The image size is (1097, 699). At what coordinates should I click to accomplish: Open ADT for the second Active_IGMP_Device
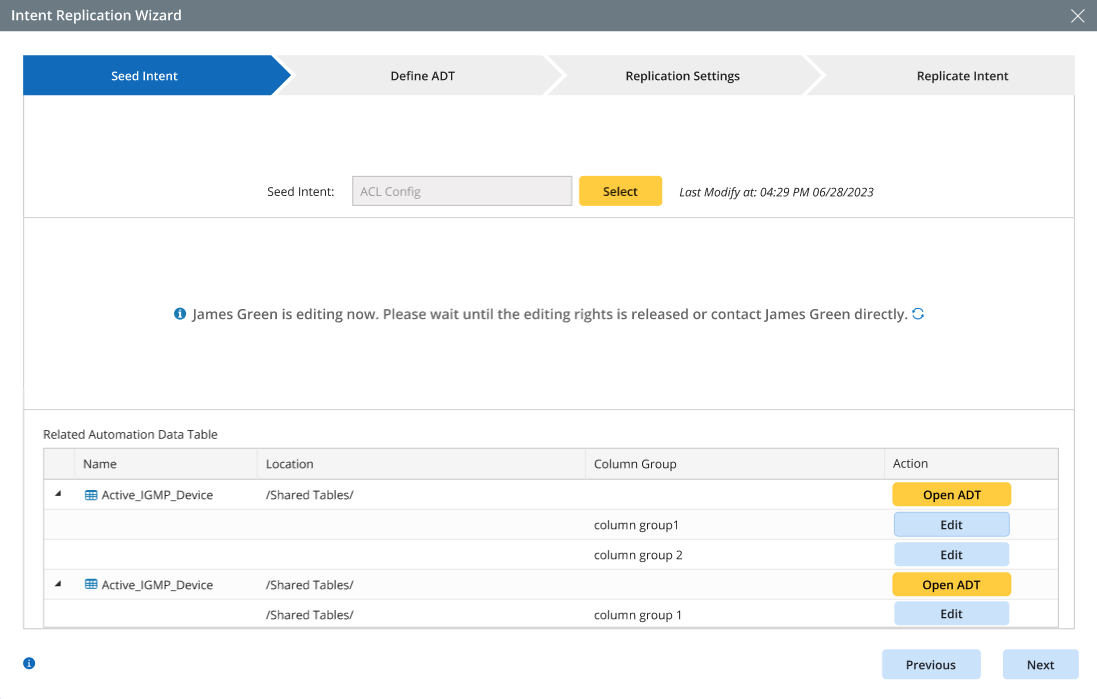951,585
